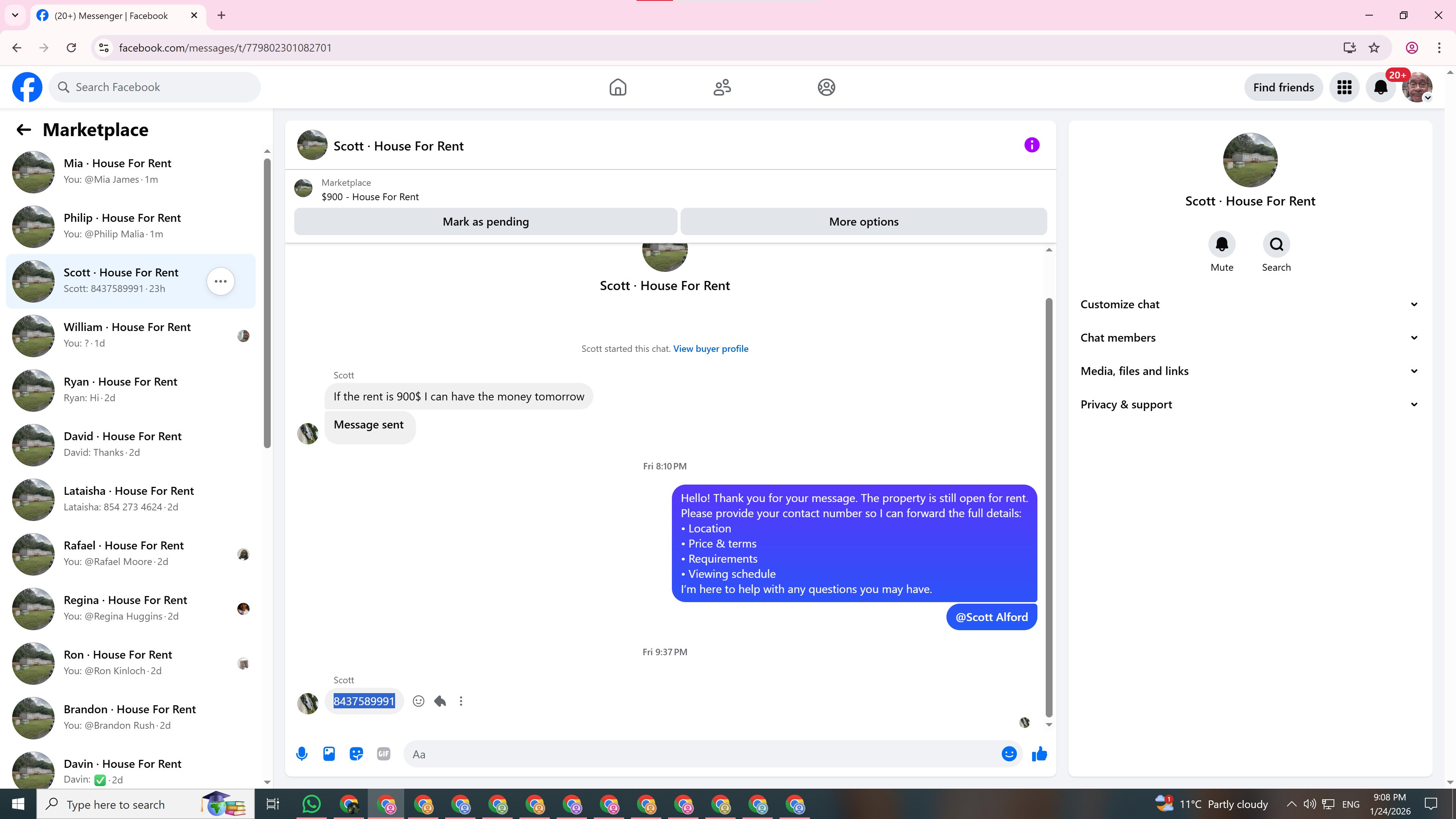Viewport: 1456px width, 819px height.
Task: Expand Media, files and links section
Action: point(1249,371)
